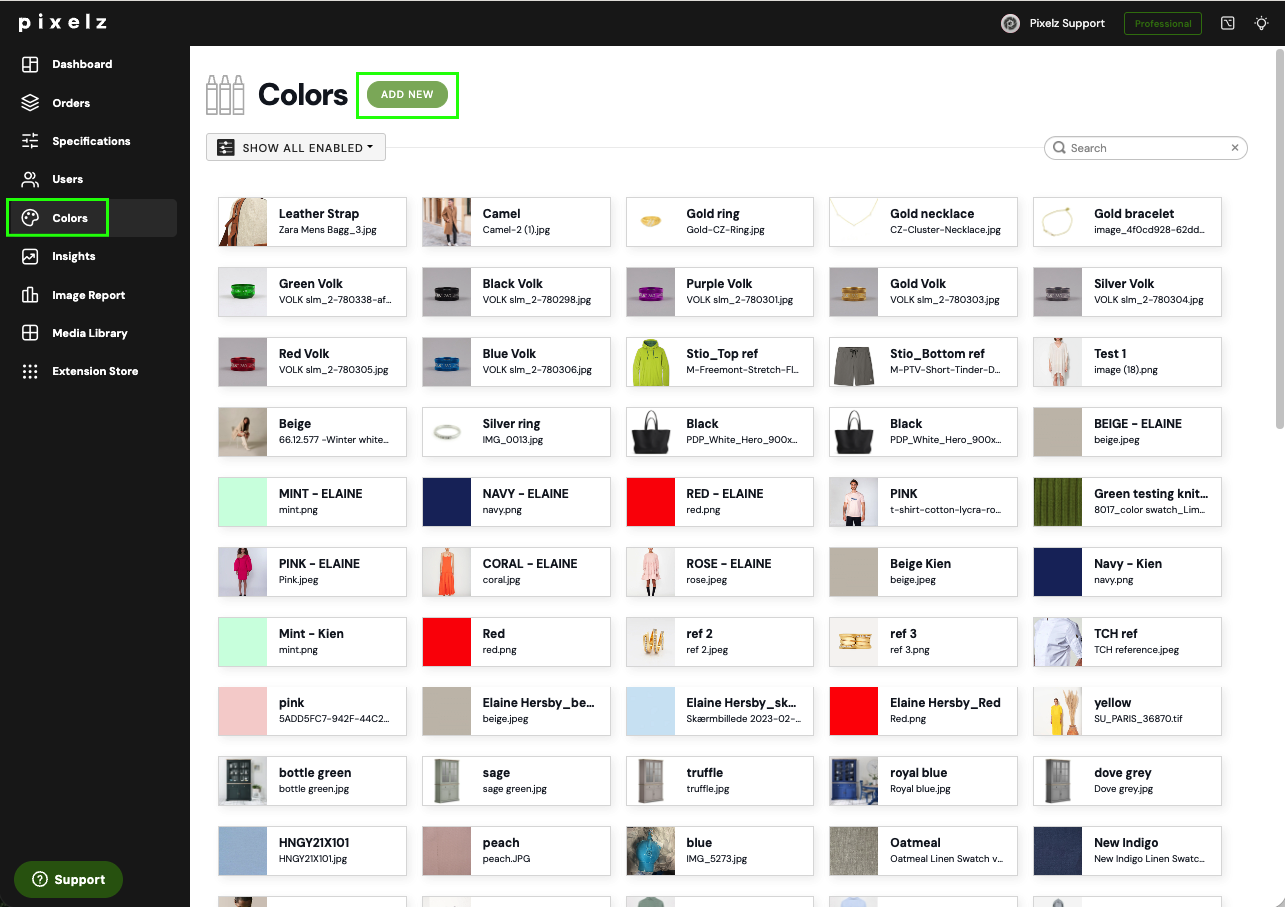1285x907 pixels.
Task: Click the Specifications sliders icon
Action: coord(30,141)
